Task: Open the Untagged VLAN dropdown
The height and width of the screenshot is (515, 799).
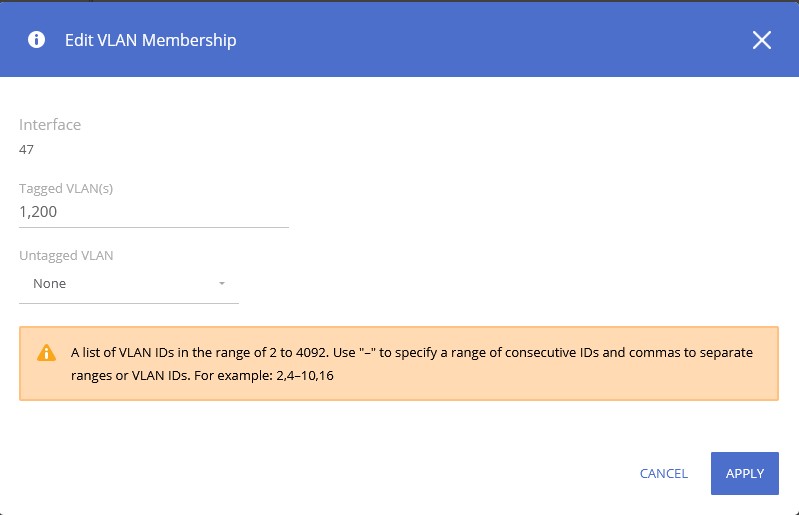Action: [x=128, y=284]
